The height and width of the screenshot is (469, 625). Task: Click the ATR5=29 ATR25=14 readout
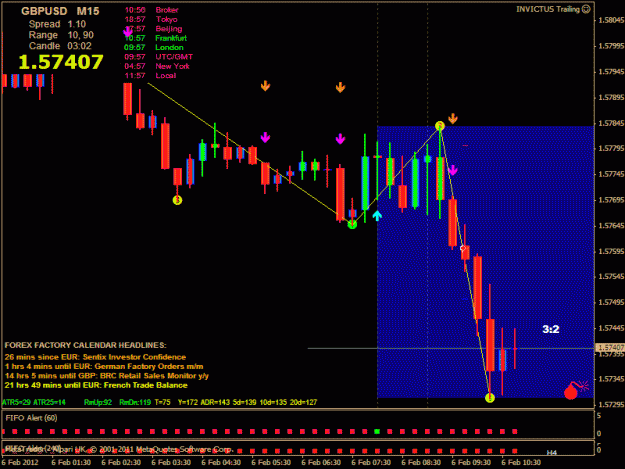pyautogui.click(x=34, y=402)
